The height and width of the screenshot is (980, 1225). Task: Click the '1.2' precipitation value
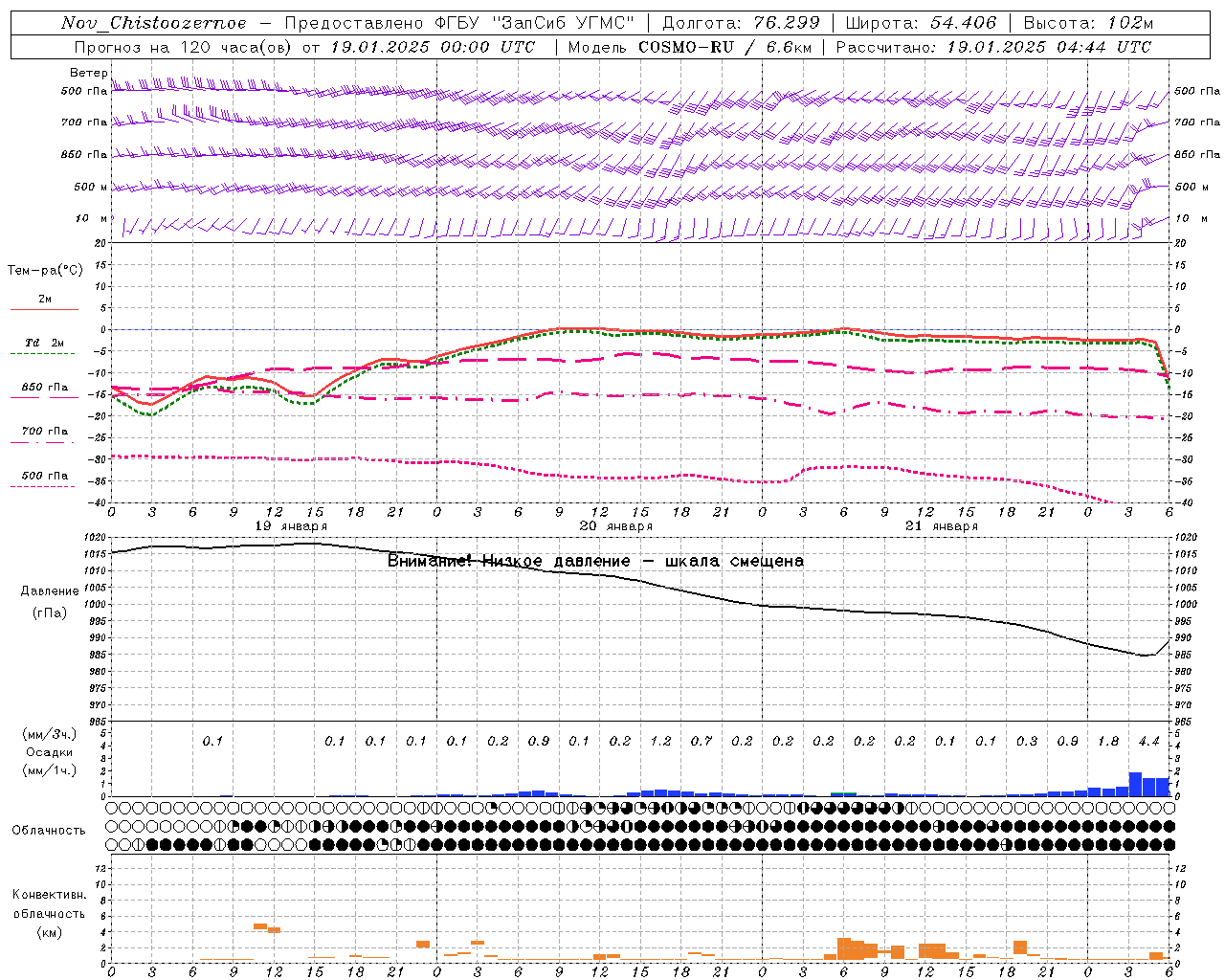pos(660,741)
